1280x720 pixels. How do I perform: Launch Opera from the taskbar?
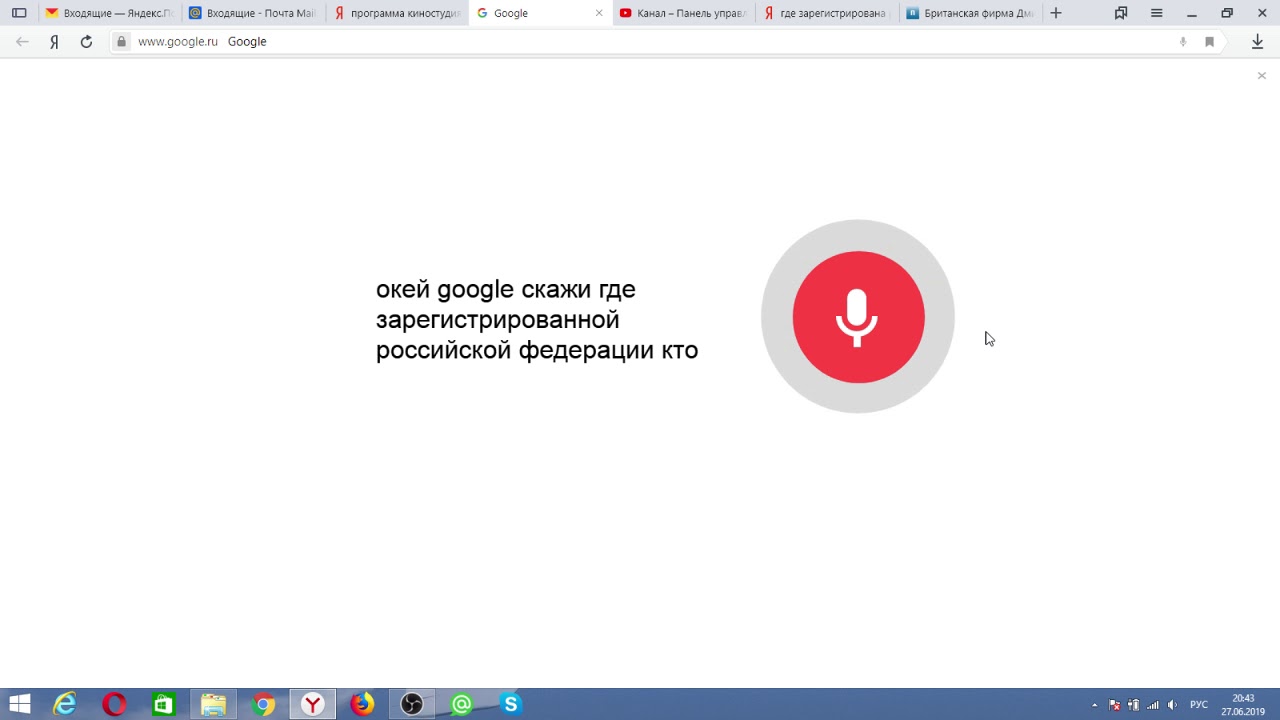coord(114,704)
